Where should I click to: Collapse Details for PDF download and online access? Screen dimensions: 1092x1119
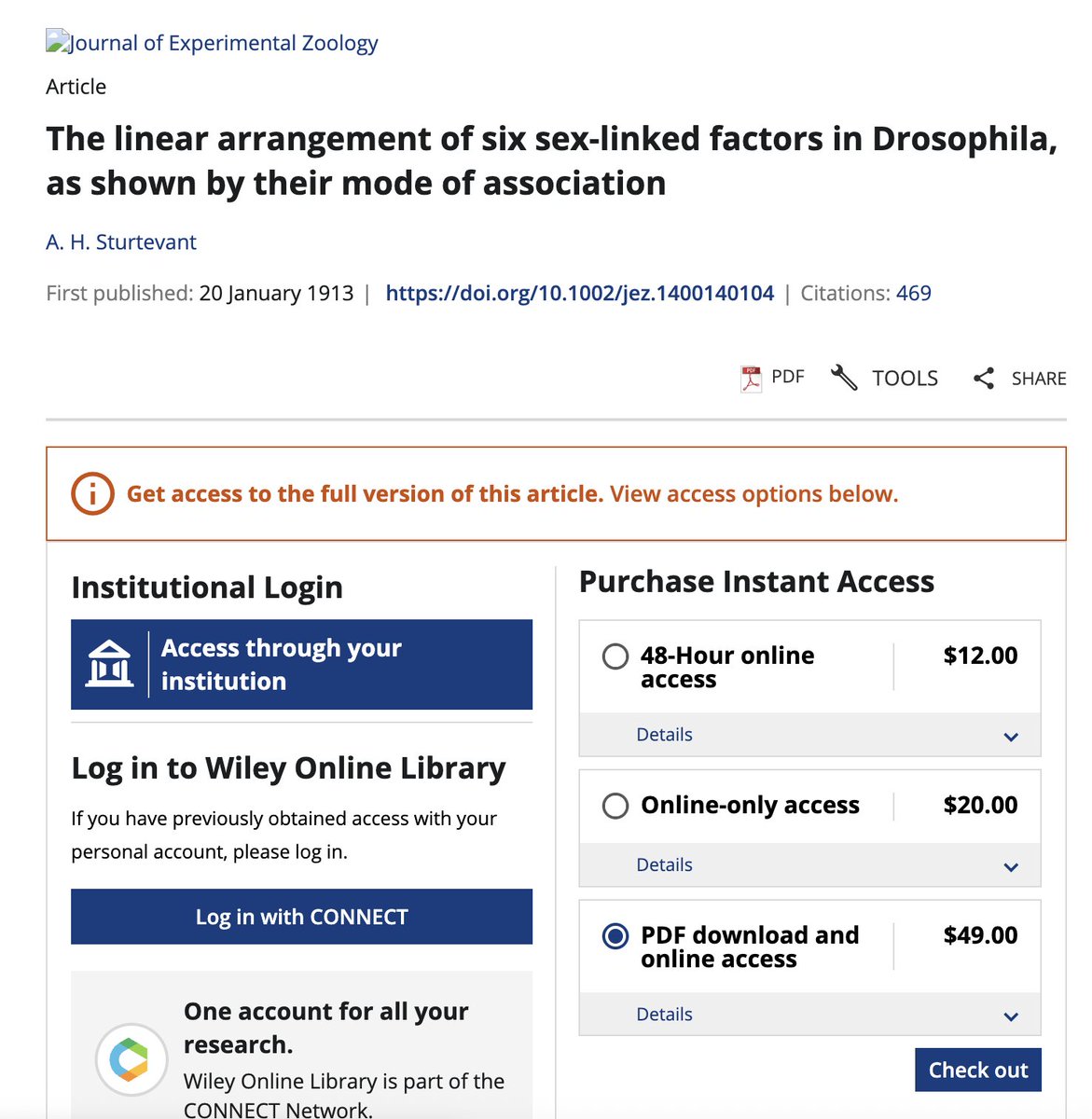click(665, 1015)
